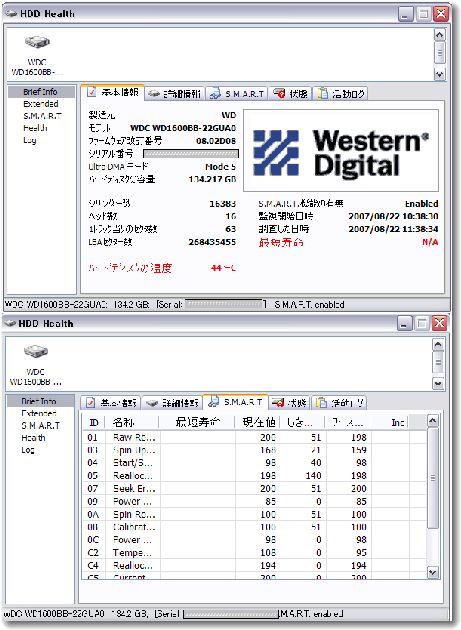This screenshot has height=630, width=461.
Task: Open S.M.A.R.T in lower window sidebar
Action: (x=41, y=425)
